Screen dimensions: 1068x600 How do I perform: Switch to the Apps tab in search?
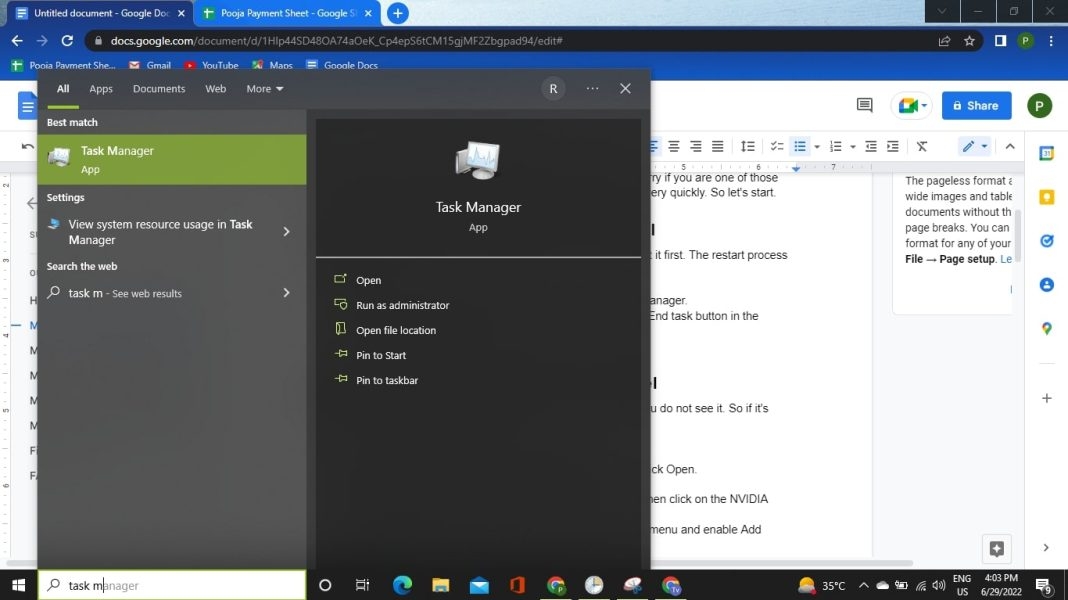tap(100, 88)
